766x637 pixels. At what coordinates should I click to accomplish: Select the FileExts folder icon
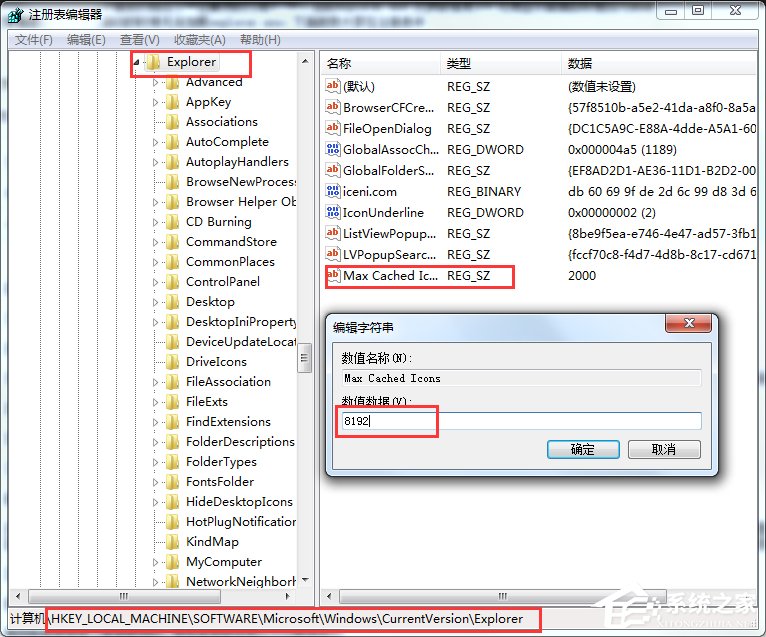[172, 402]
